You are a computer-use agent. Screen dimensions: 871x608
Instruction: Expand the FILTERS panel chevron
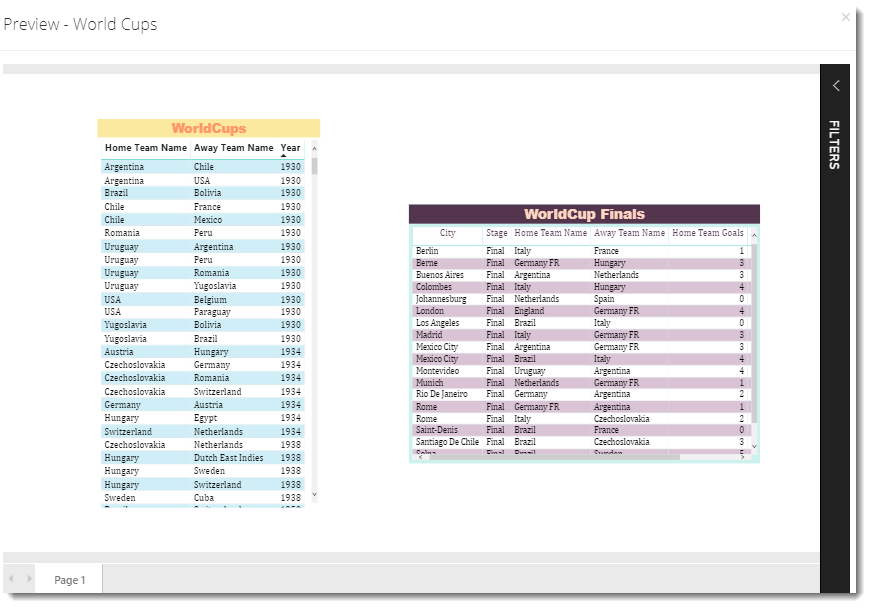pos(835,86)
